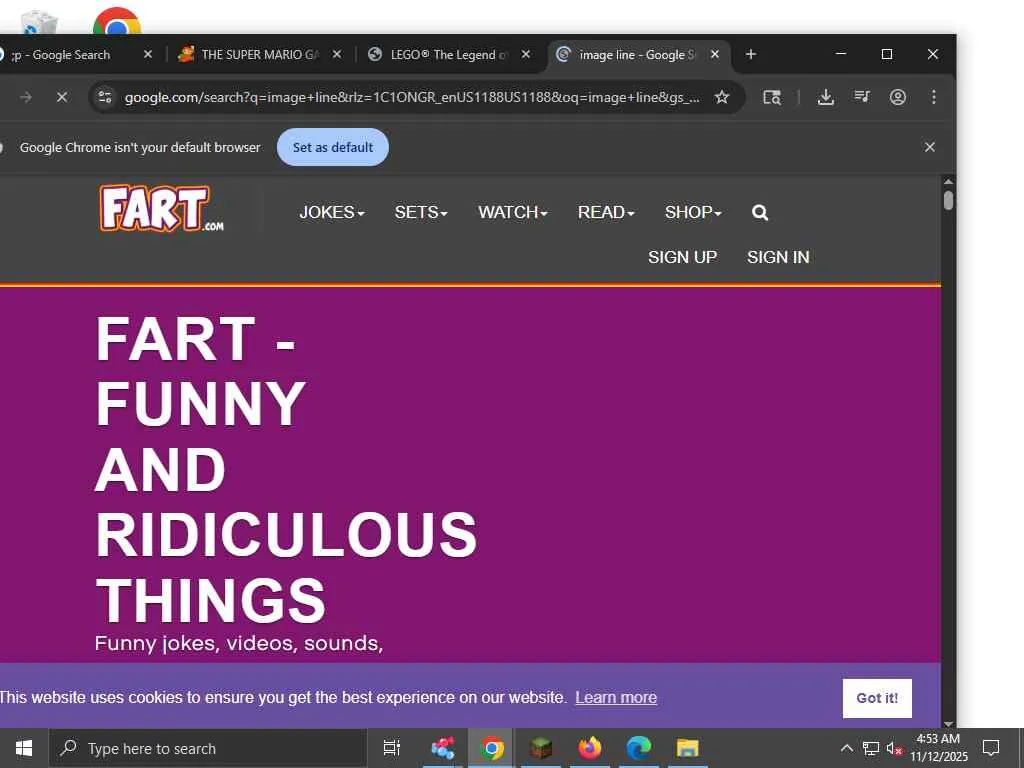Open the Chrome three-dot menu
Viewport: 1024px width, 768px height.
coord(934,97)
